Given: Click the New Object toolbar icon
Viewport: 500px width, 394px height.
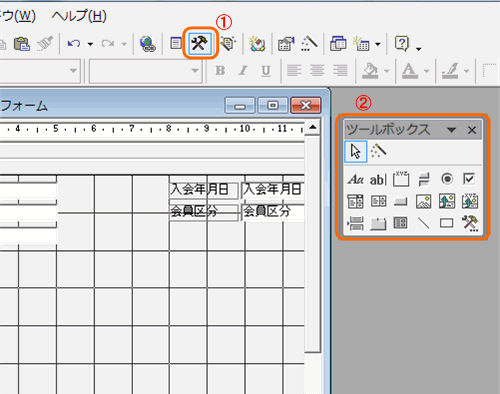Looking at the screenshot, I should (362, 43).
